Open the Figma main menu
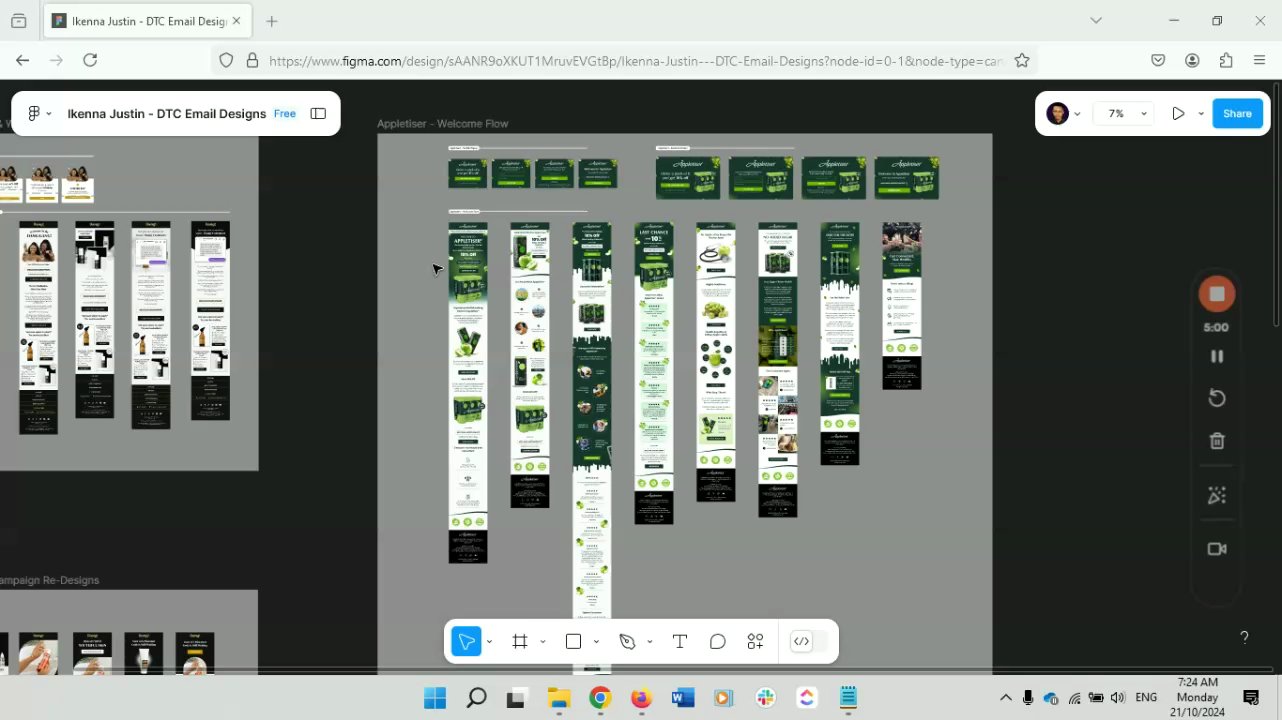1282x720 pixels. click(x=39, y=114)
